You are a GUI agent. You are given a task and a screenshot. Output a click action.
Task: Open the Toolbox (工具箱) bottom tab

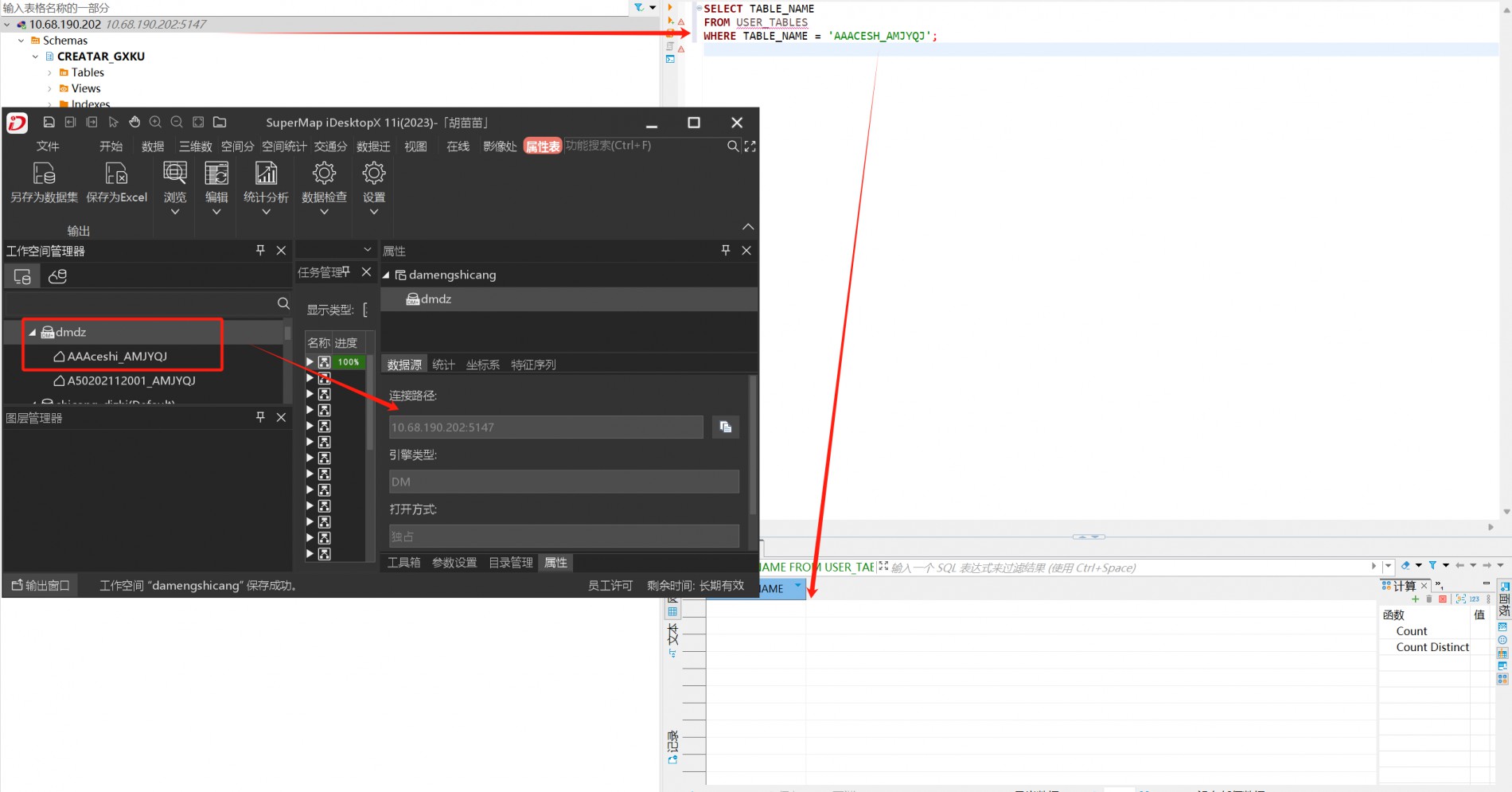(403, 562)
